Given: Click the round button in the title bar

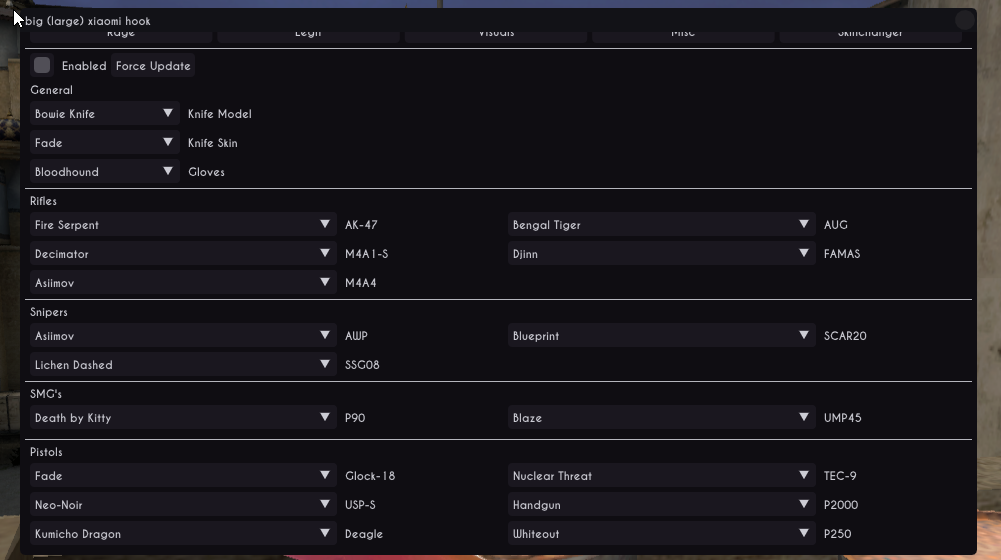Looking at the screenshot, I should point(964,20).
